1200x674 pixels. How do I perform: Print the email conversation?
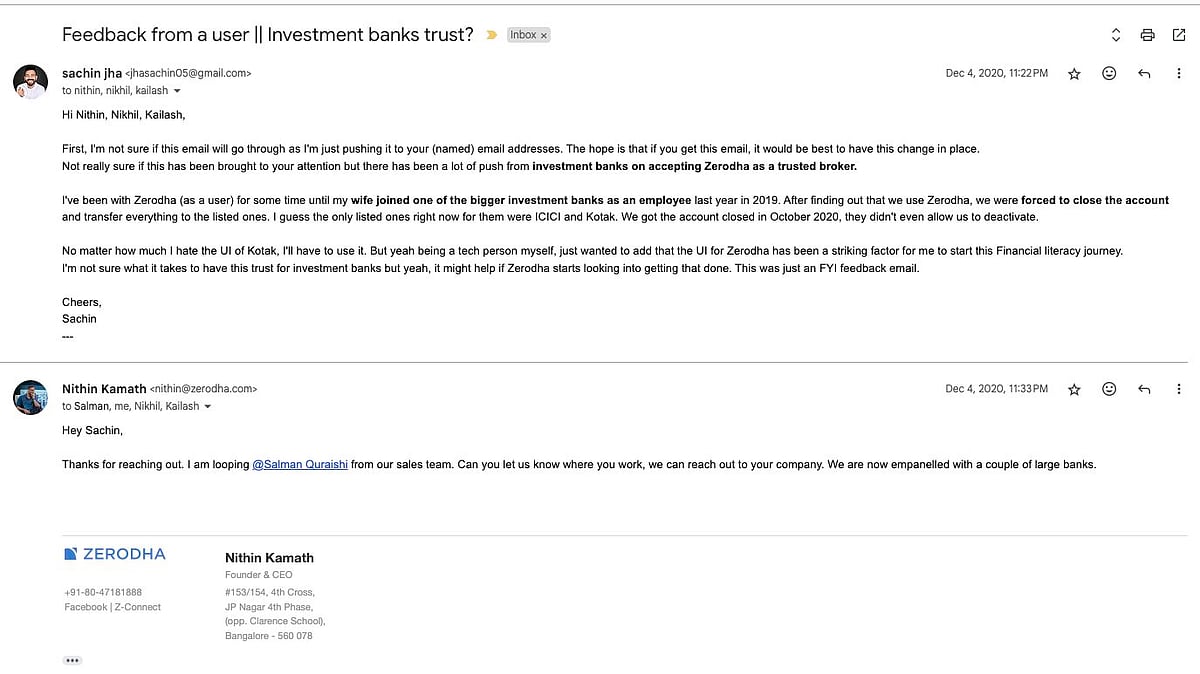(x=1147, y=35)
